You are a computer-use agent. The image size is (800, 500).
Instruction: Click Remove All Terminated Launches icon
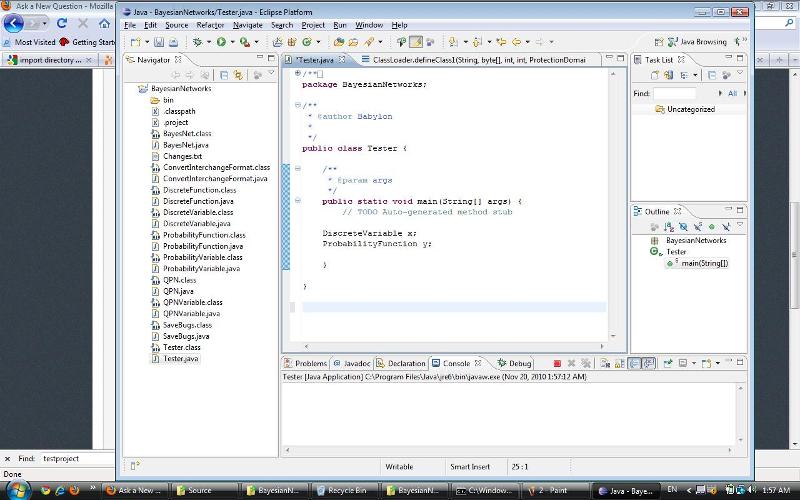[x=586, y=363]
